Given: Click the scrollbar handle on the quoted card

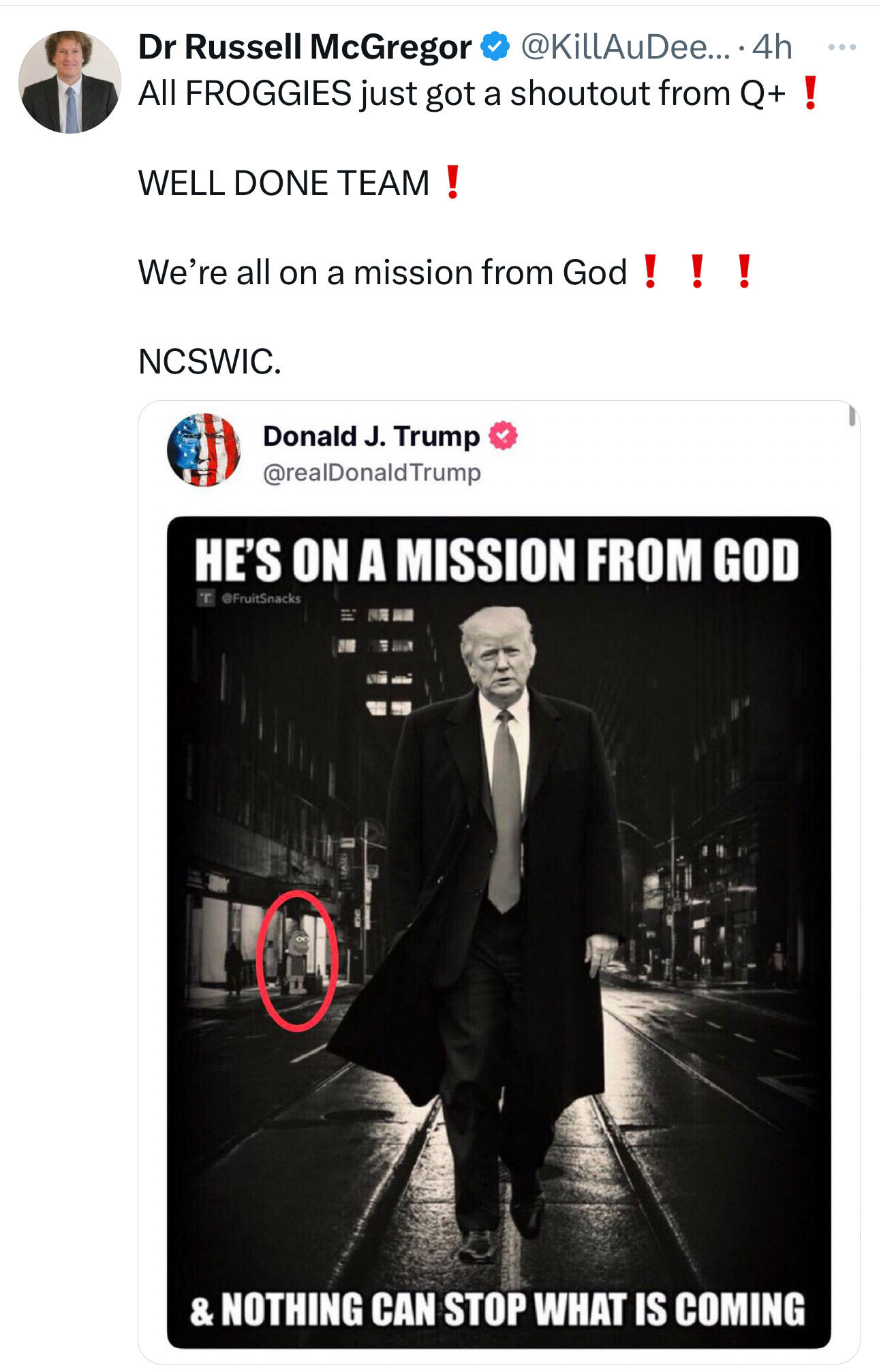Looking at the screenshot, I should 852,415.
